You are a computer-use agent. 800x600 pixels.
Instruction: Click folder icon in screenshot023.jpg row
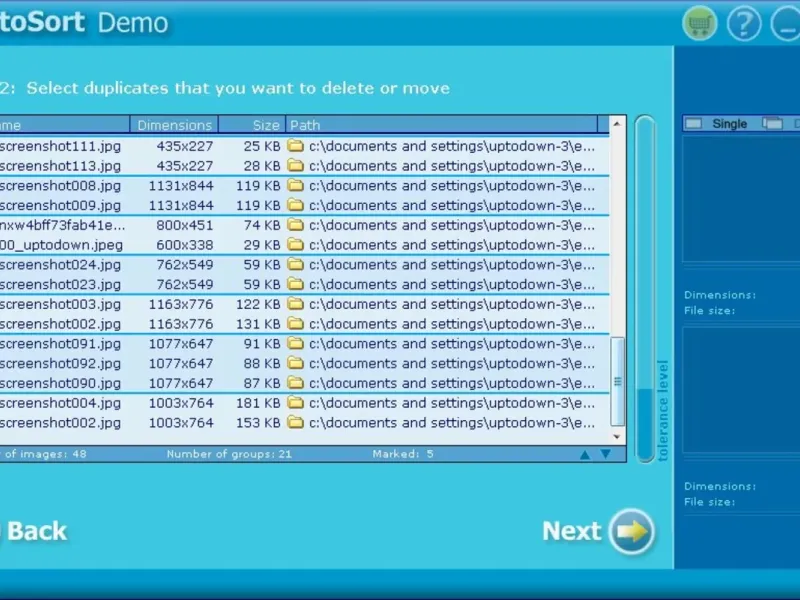click(295, 284)
